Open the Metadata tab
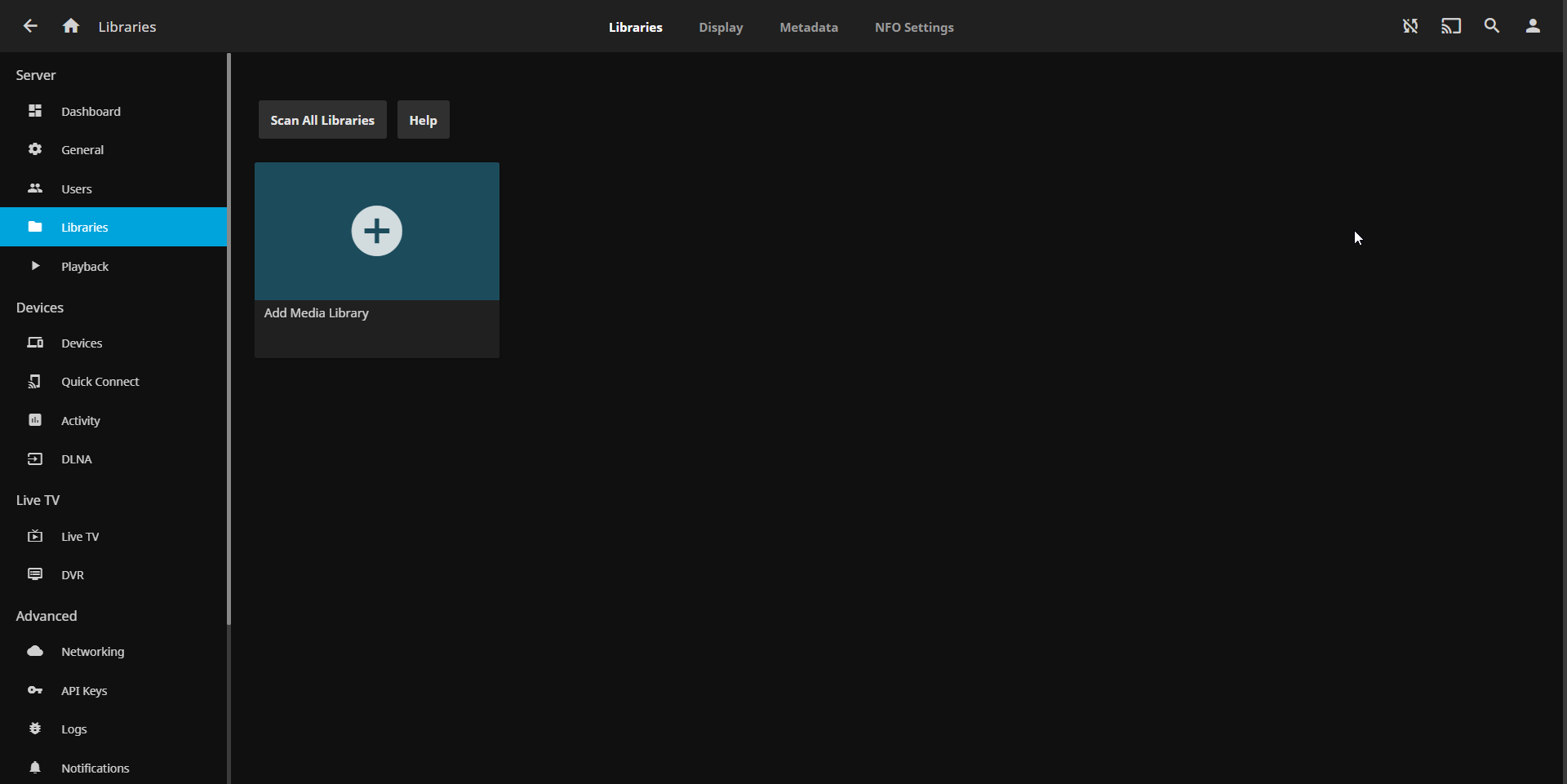Screen dimensions: 1567x784 point(809,27)
